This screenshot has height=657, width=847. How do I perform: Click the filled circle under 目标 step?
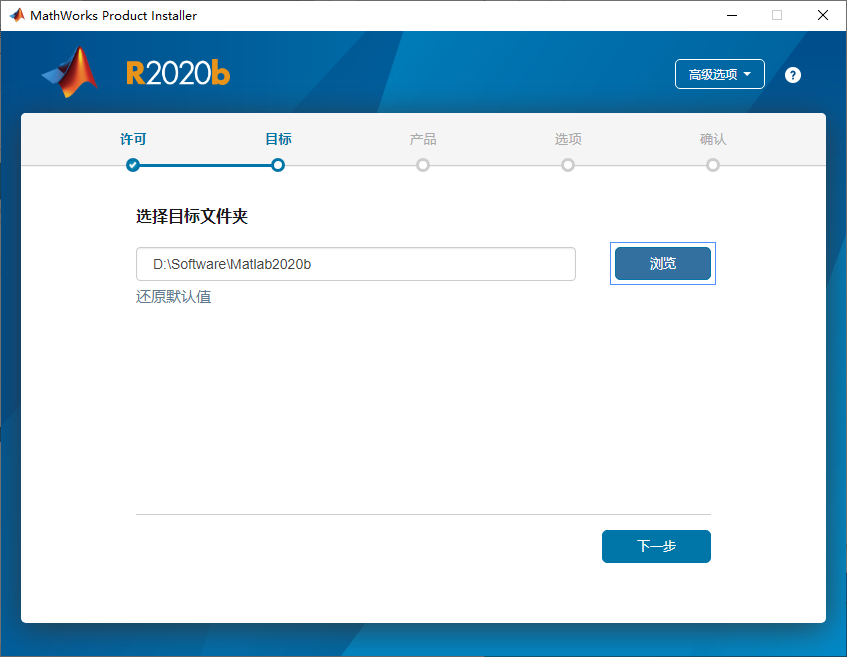[x=278, y=165]
